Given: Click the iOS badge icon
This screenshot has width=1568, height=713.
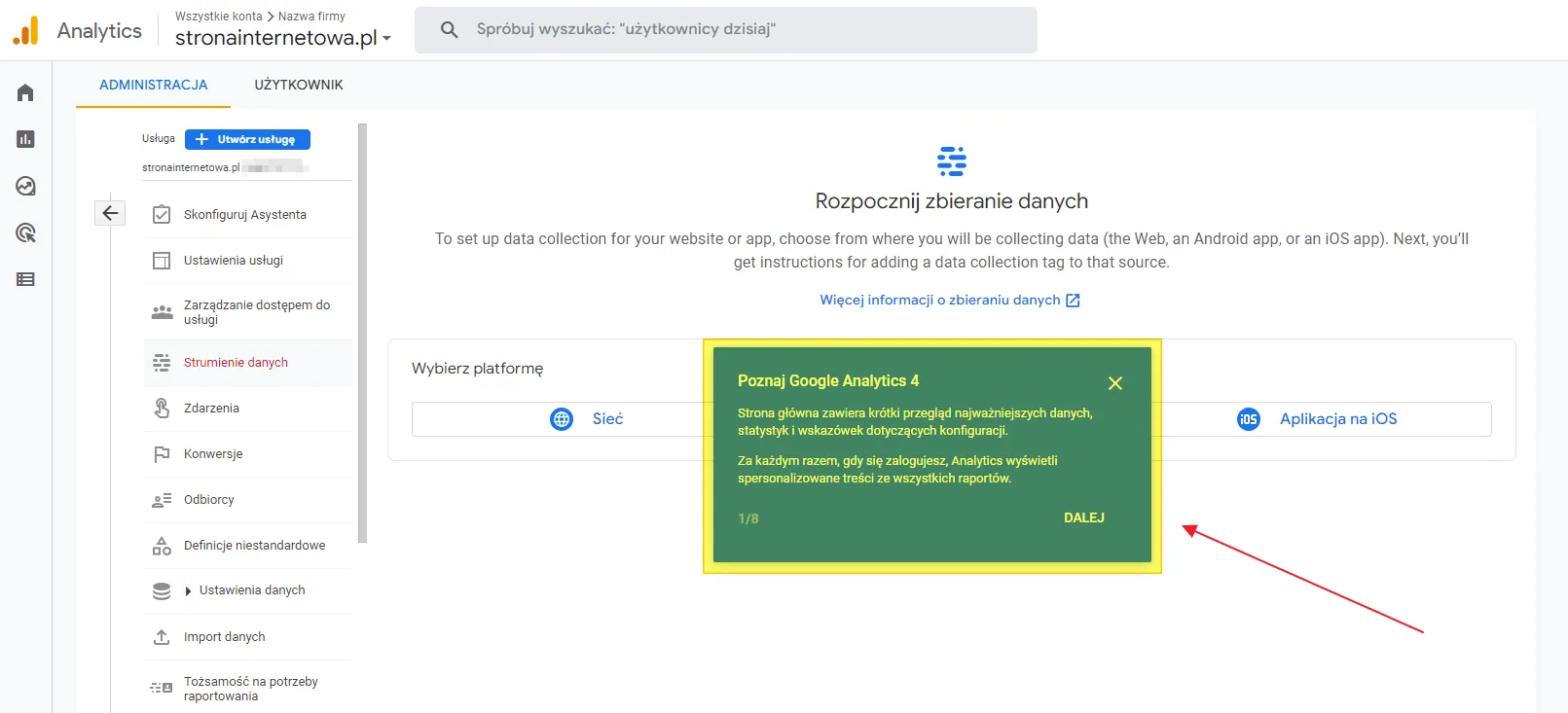Looking at the screenshot, I should tap(1249, 419).
